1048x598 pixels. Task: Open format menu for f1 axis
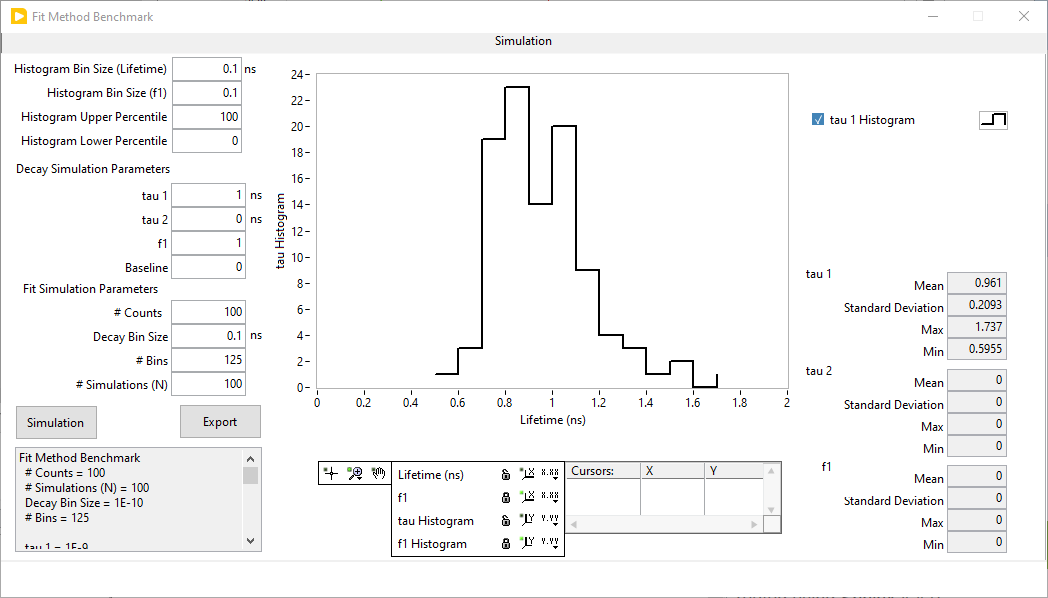[x=550, y=496]
